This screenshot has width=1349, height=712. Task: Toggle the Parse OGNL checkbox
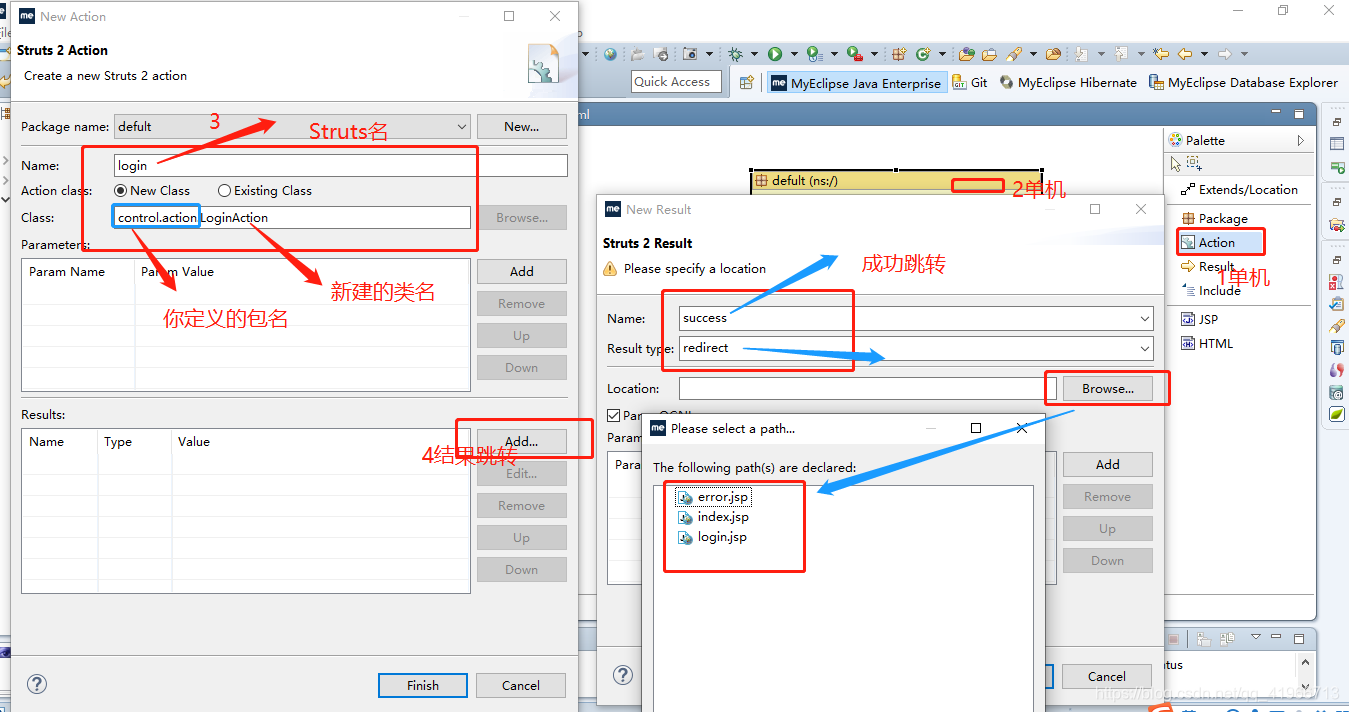click(x=614, y=415)
